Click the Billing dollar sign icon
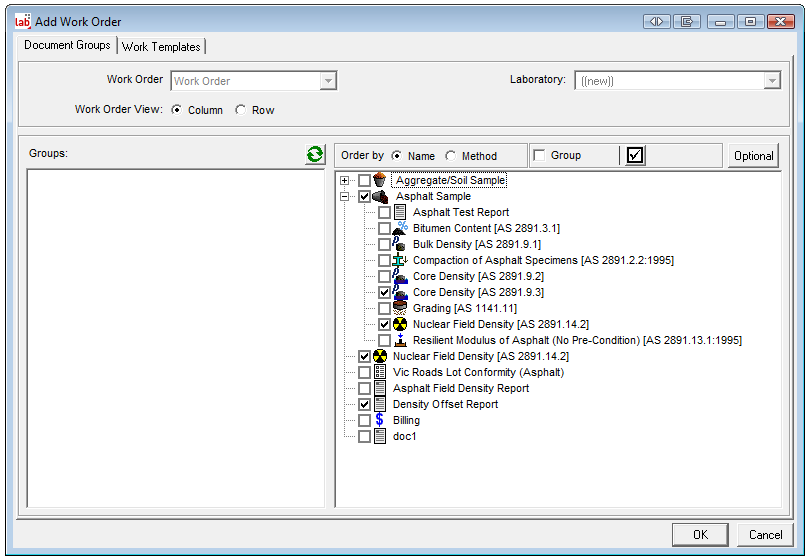 pos(380,420)
